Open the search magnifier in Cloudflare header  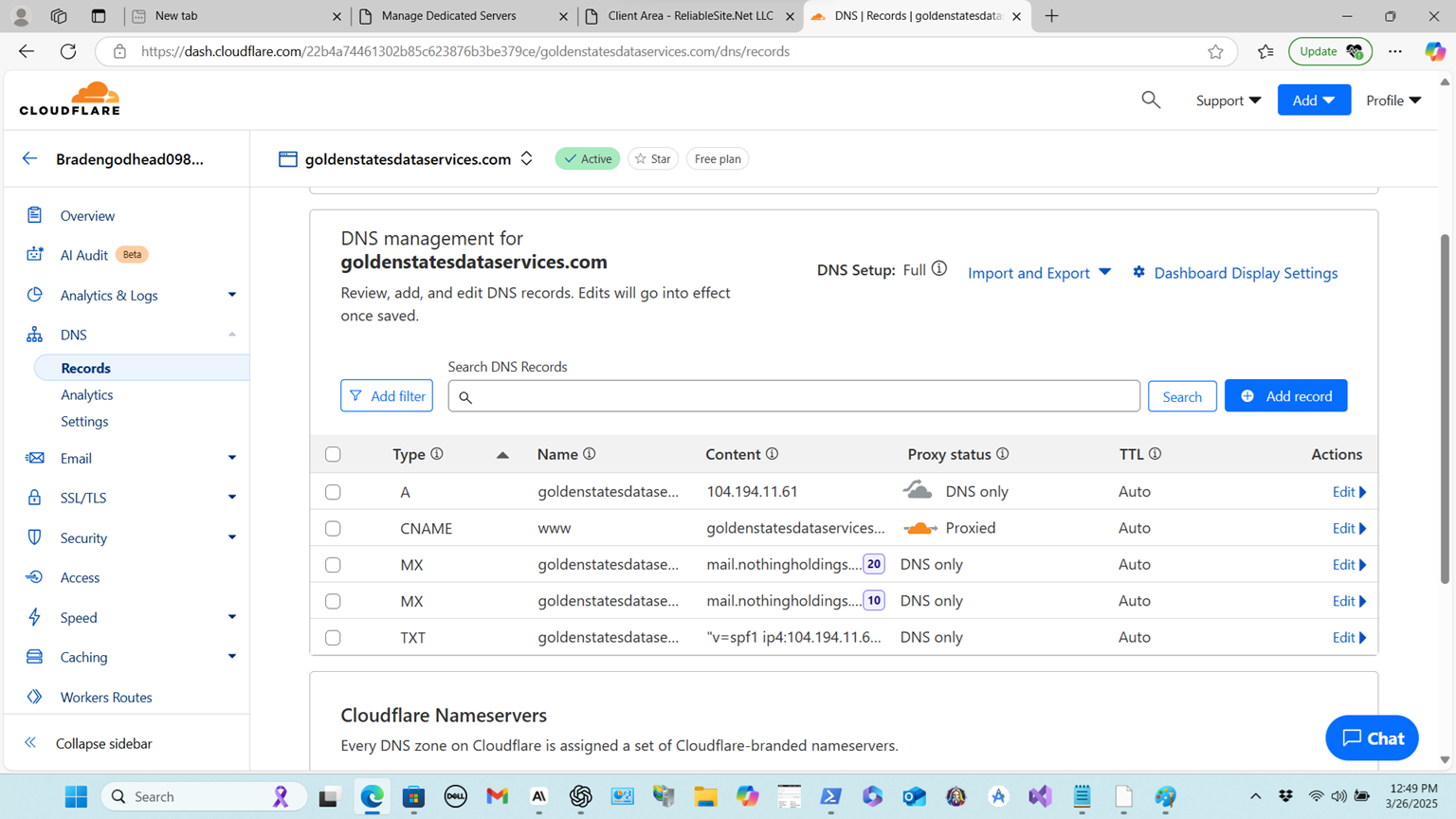(x=1151, y=100)
